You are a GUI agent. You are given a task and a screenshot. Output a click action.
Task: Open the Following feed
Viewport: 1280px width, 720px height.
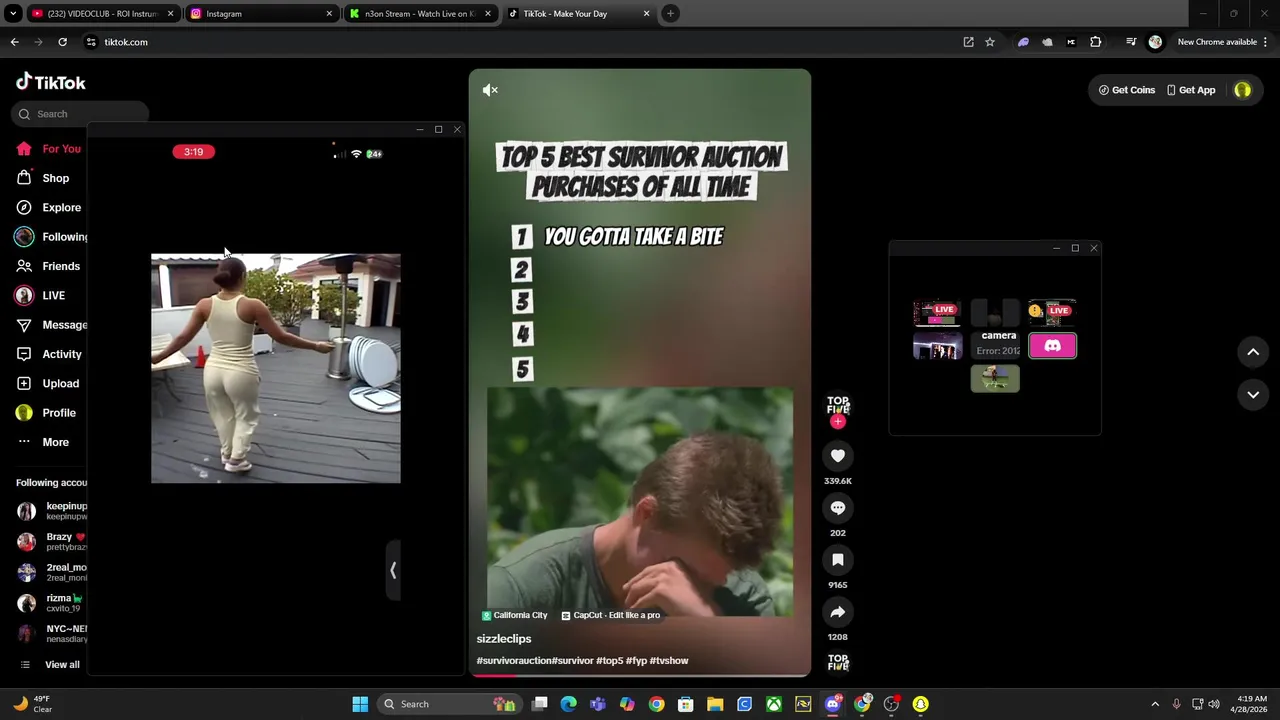coord(52,237)
